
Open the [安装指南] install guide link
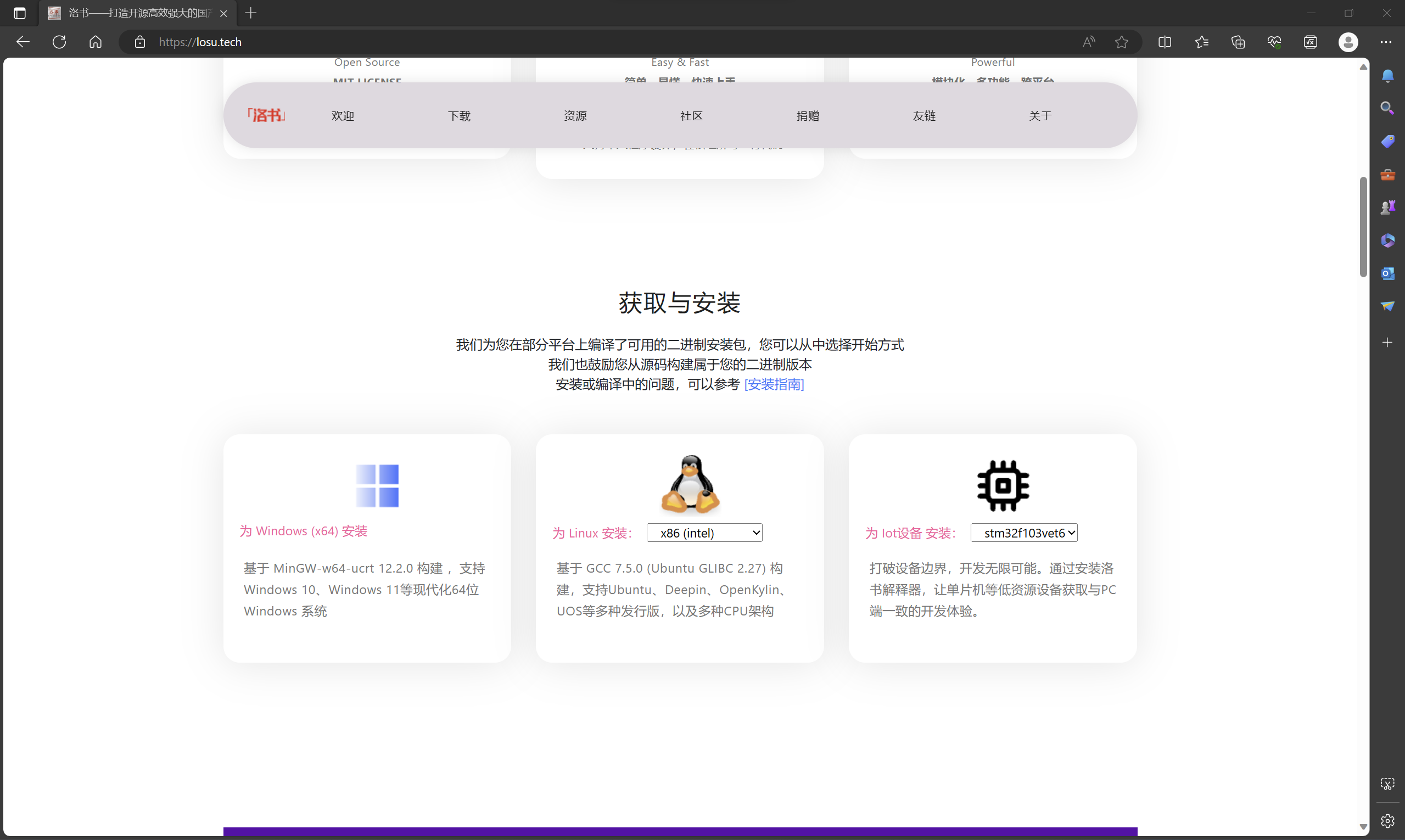774,384
